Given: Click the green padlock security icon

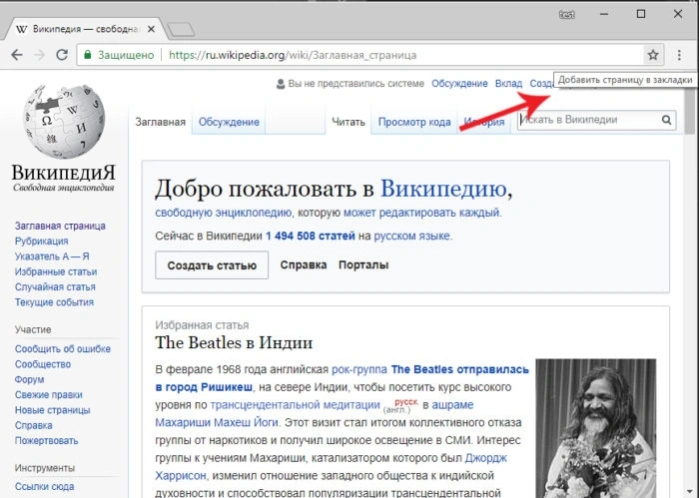Looking at the screenshot, I should [88, 55].
